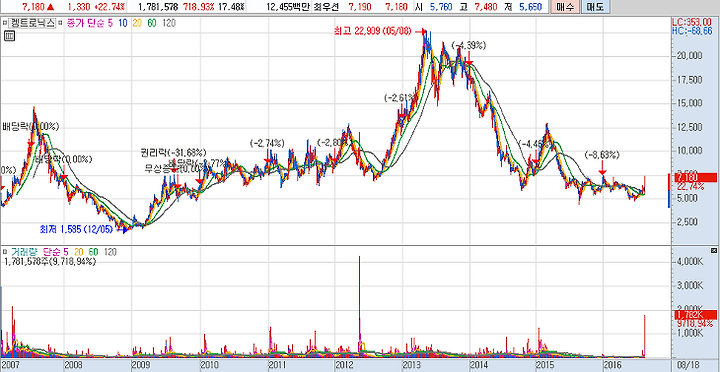Image resolution: width=720 pixels, height=372 pixels.
Task: Click the 2016 year label on time axis
Action: click(x=613, y=364)
